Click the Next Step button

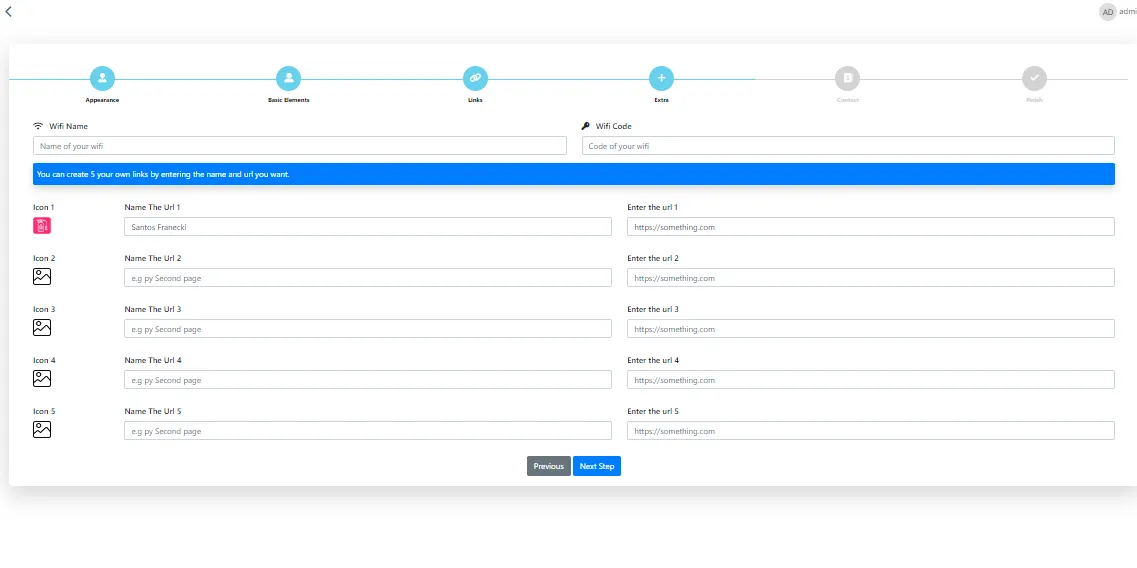point(597,466)
